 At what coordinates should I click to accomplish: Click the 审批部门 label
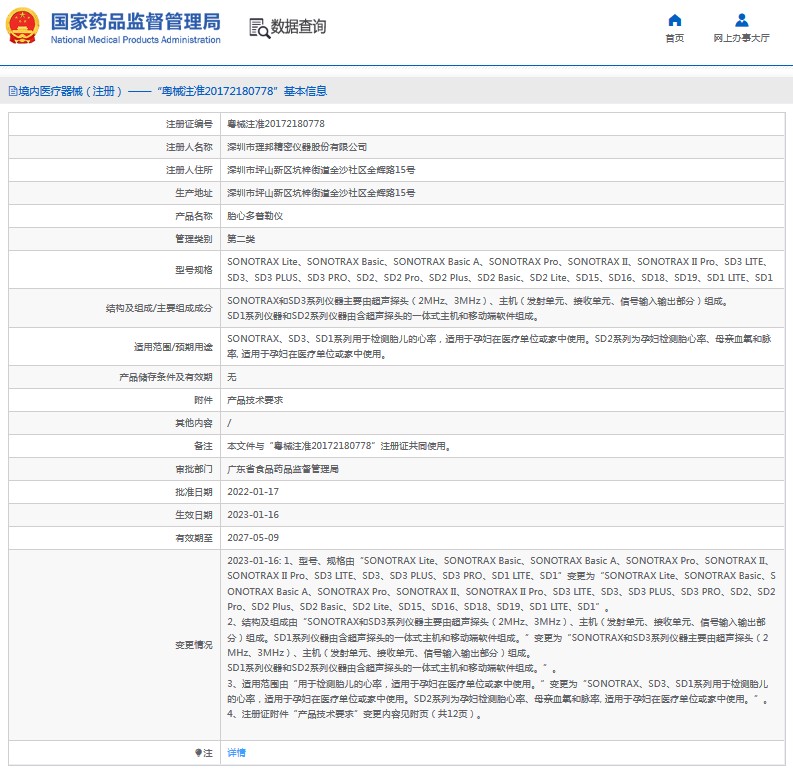(194, 469)
